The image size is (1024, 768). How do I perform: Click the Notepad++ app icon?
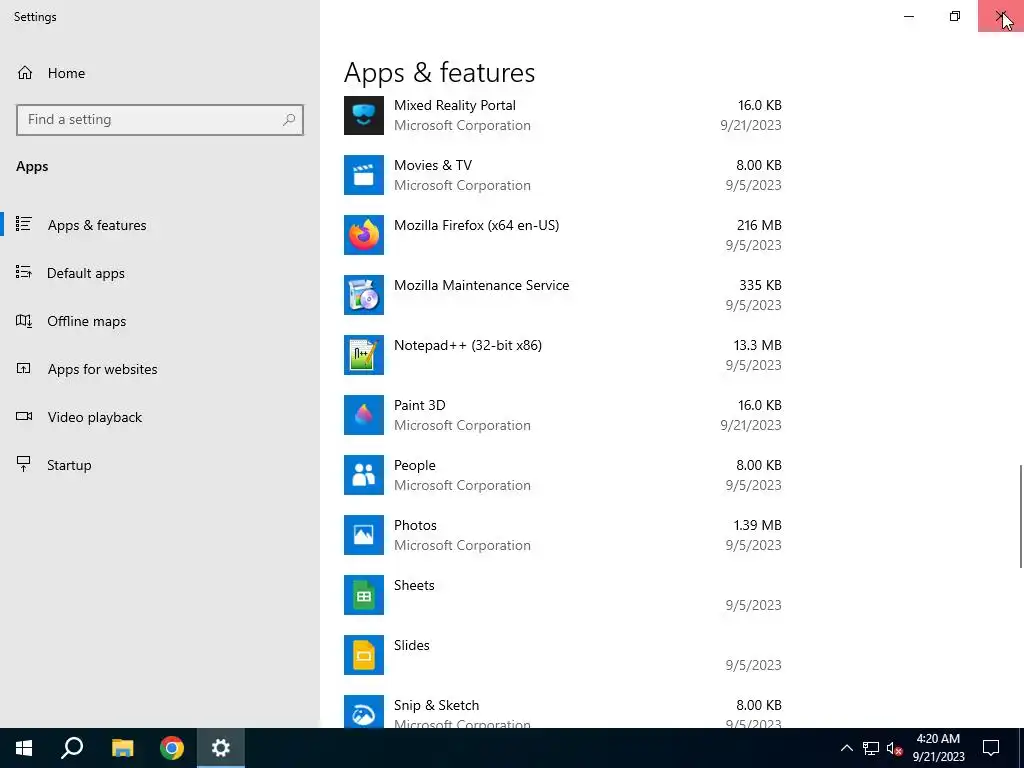tap(364, 355)
